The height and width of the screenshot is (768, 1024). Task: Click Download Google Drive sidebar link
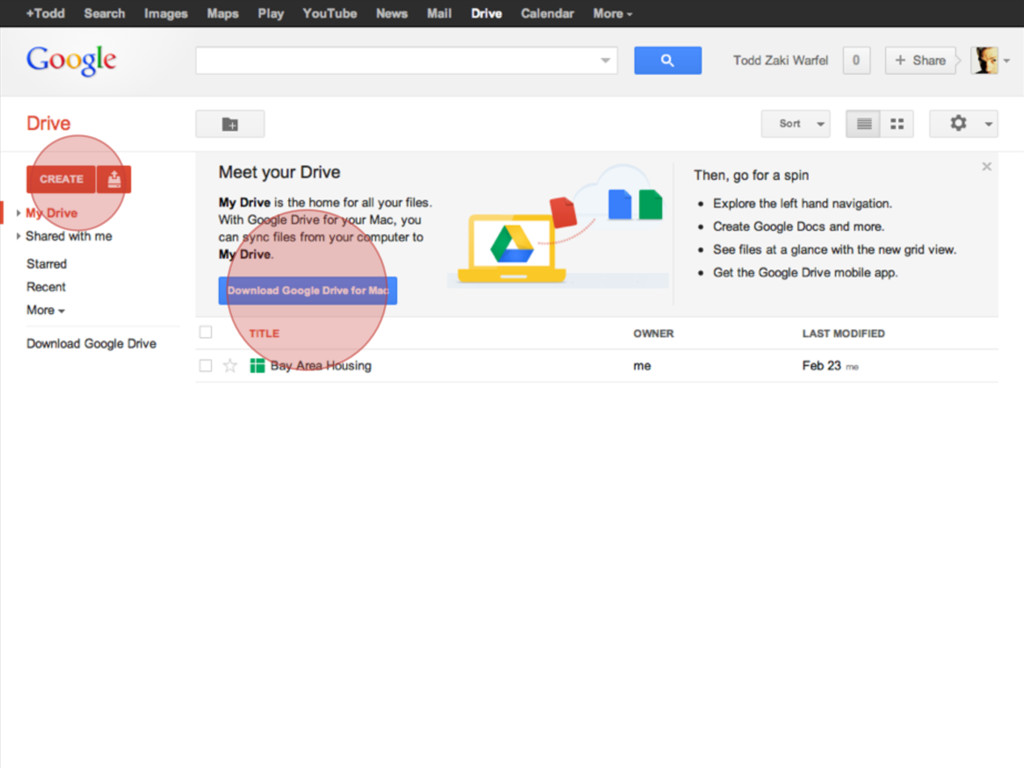[91, 344]
